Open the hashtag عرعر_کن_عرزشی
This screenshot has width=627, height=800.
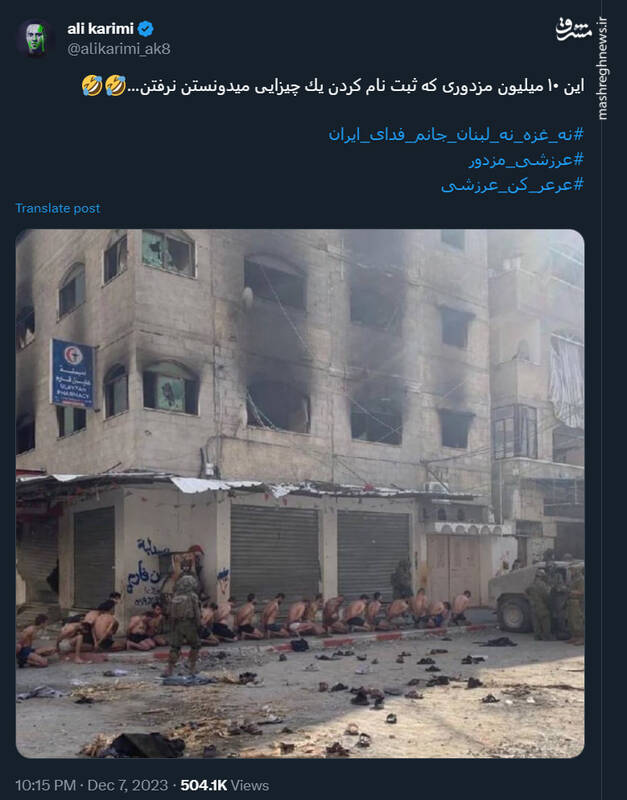[x=512, y=185]
